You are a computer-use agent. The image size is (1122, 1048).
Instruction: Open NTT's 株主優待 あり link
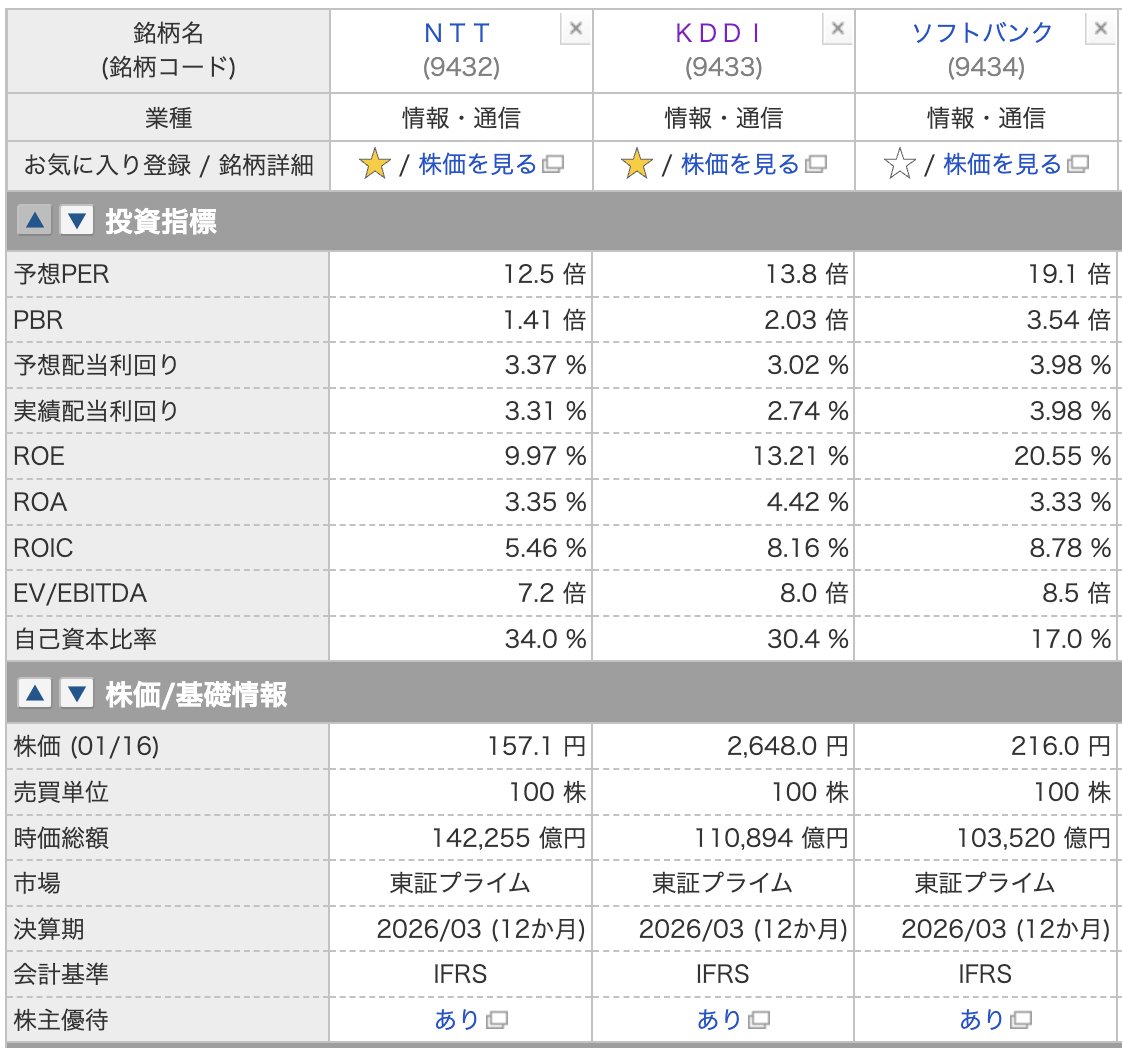(453, 1019)
